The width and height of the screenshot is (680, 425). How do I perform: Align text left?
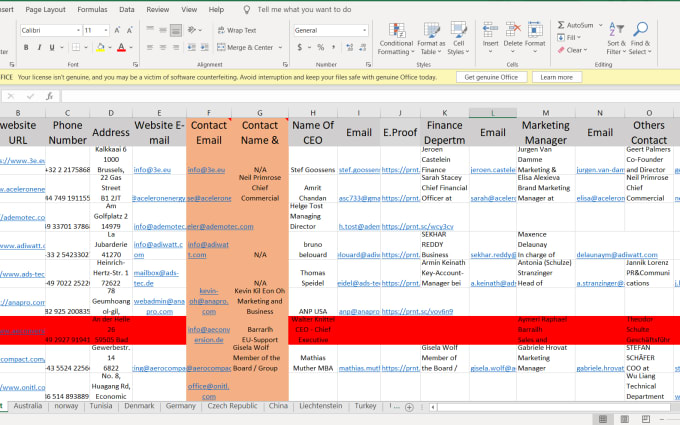pyautogui.click(x=150, y=47)
